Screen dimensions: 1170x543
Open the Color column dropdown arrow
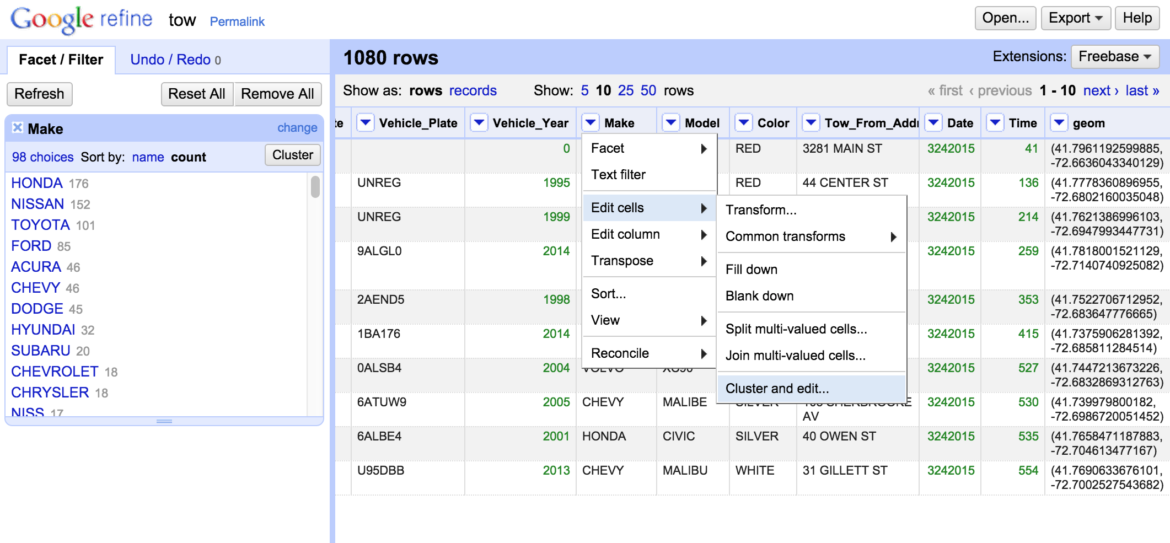tap(743, 123)
